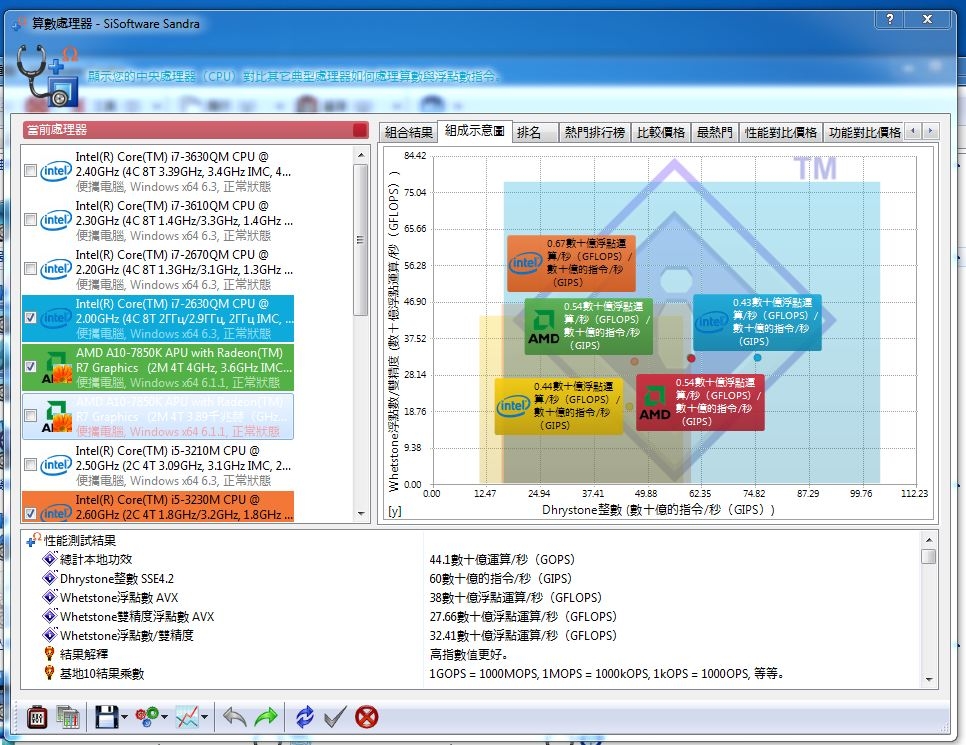Go forward with the green arrow
The height and width of the screenshot is (745, 966).
point(266,717)
